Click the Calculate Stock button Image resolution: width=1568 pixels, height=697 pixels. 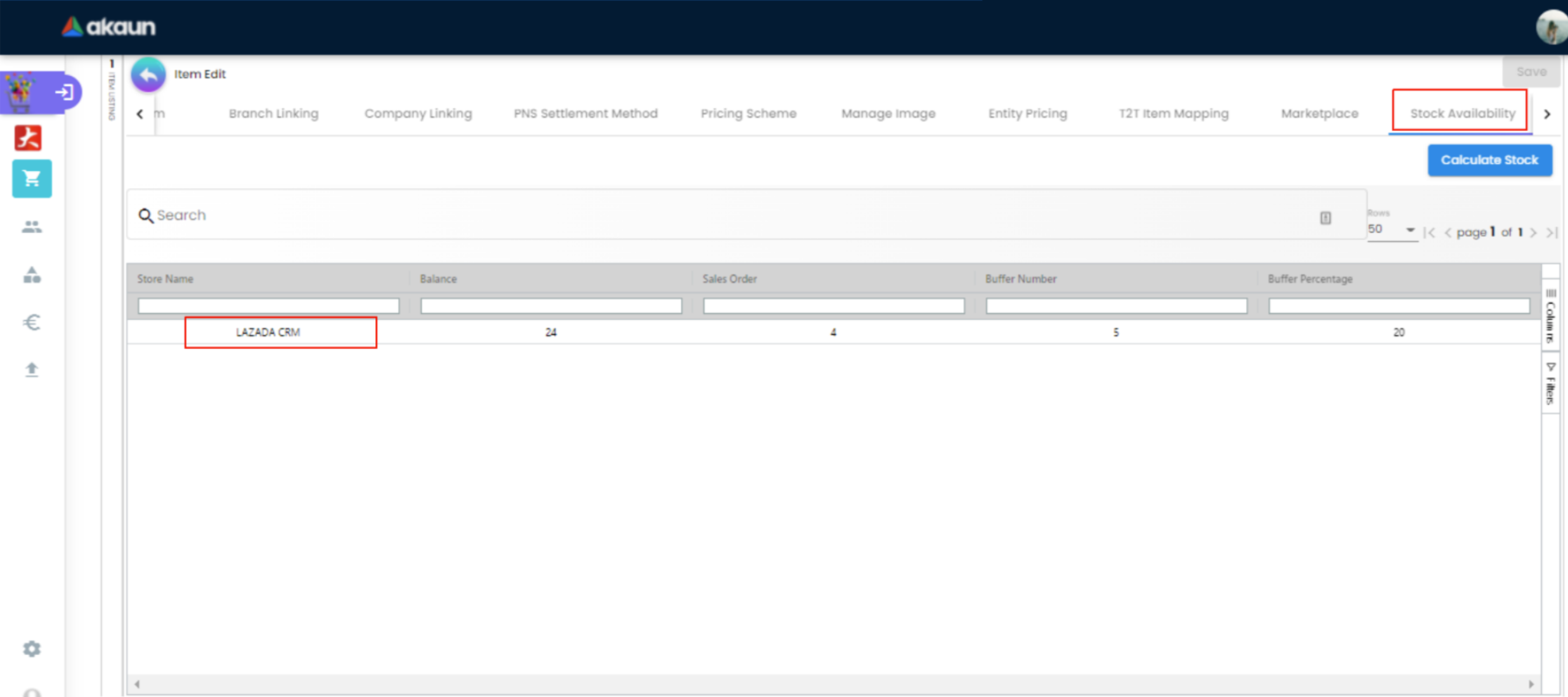click(1489, 160)
